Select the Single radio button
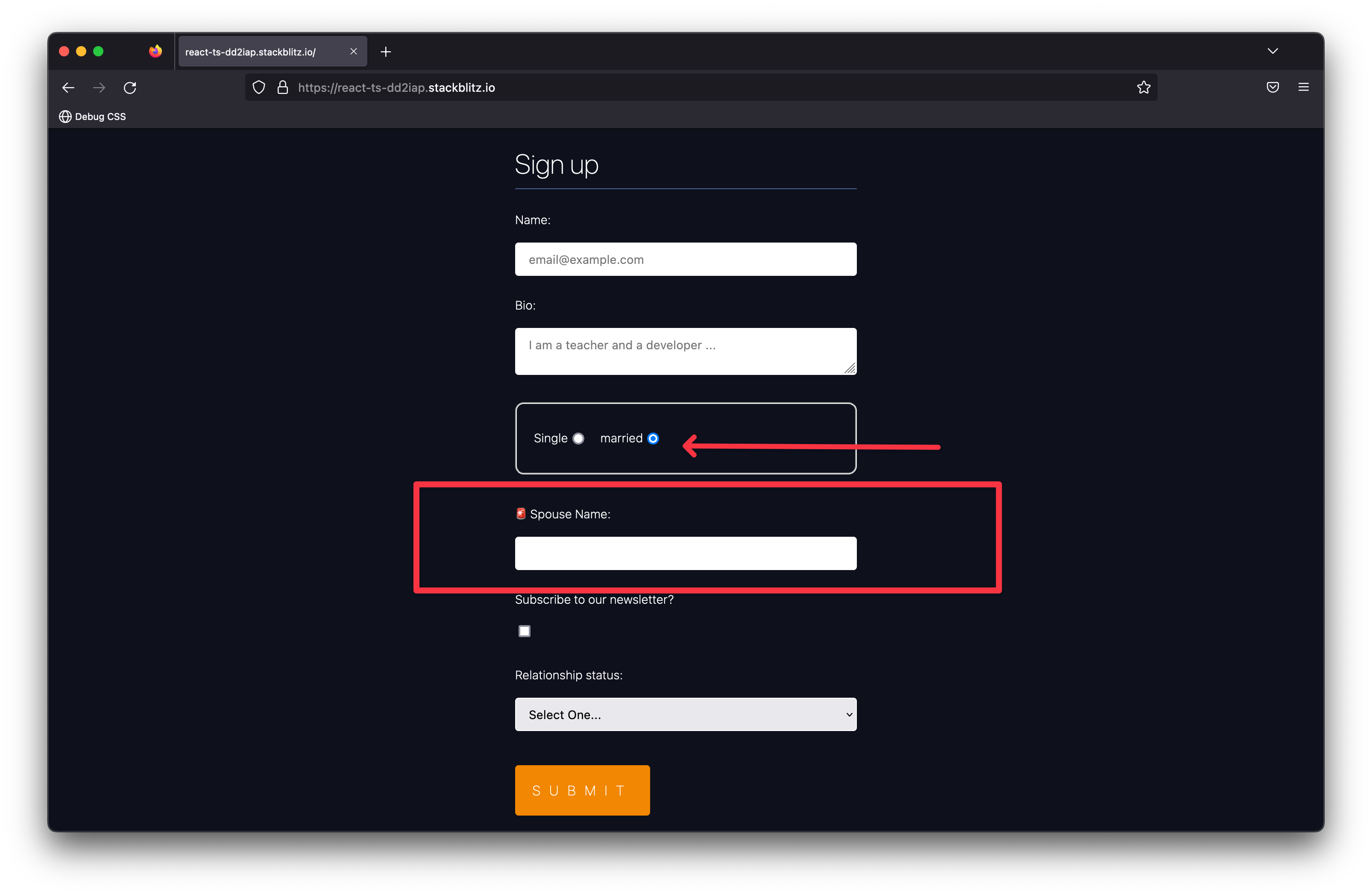The image size is (1372, 895). click(578, 439)
